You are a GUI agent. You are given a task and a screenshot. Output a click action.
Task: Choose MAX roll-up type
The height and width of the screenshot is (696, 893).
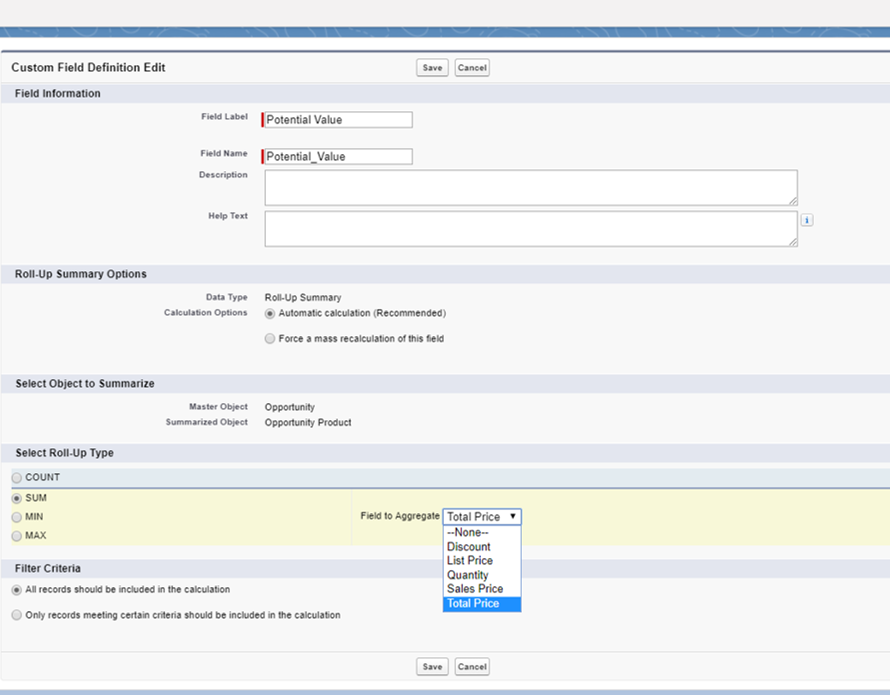click(17, 536)
